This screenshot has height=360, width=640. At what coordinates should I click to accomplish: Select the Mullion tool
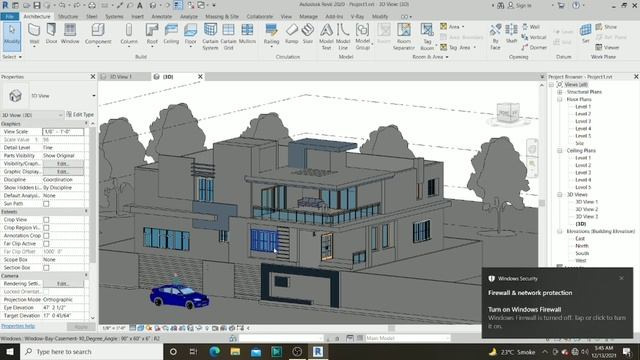point(247,33)
